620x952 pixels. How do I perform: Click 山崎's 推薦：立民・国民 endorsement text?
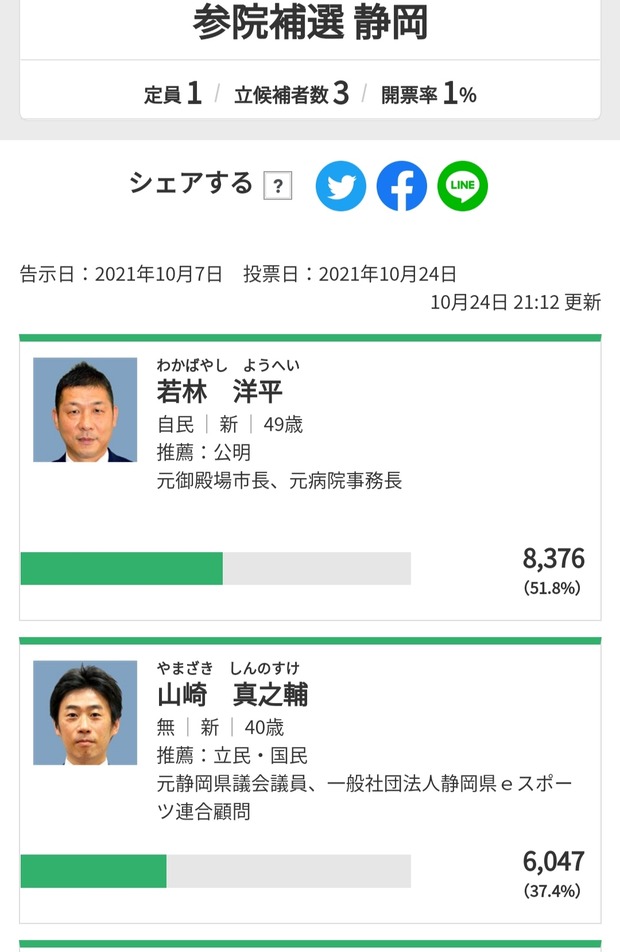[232, 755]
